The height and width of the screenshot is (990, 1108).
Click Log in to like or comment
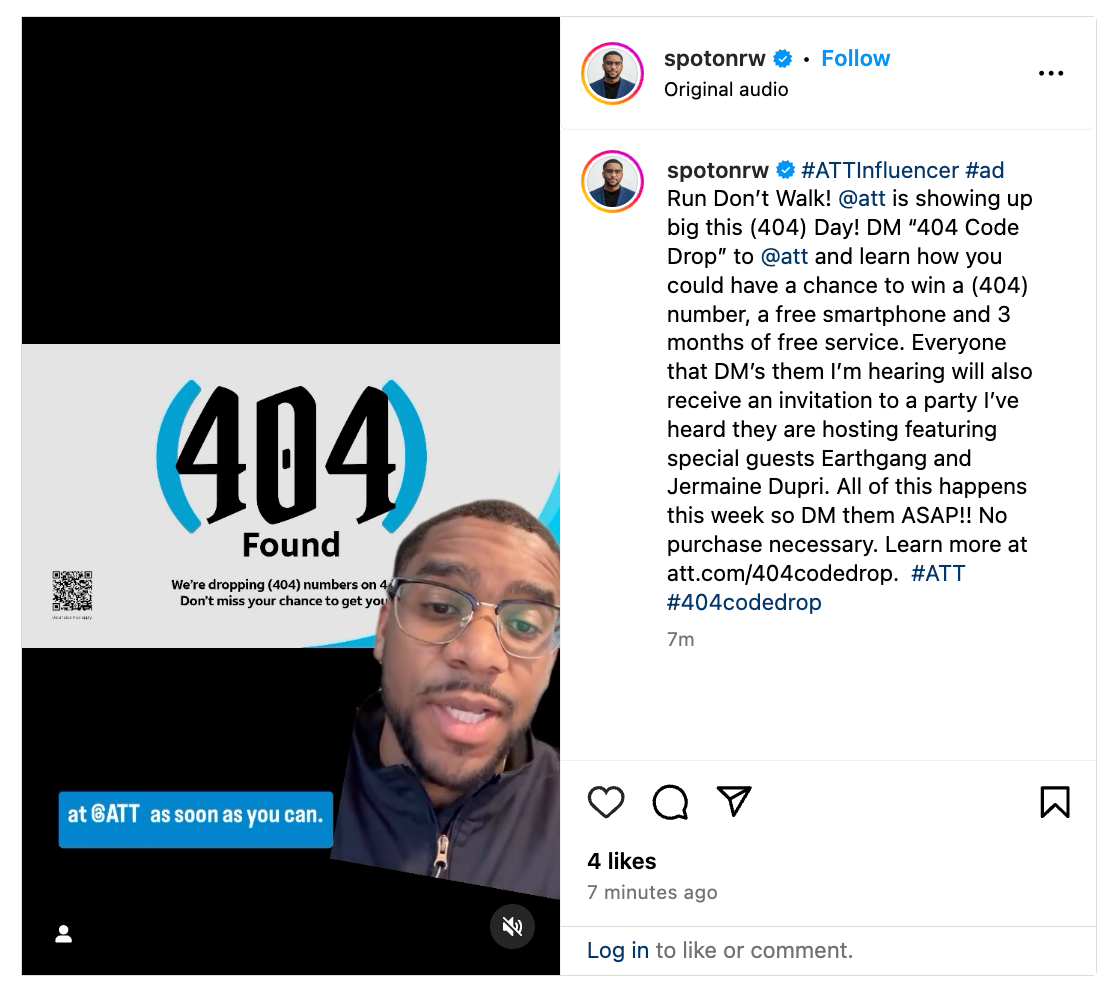(618, 950)
